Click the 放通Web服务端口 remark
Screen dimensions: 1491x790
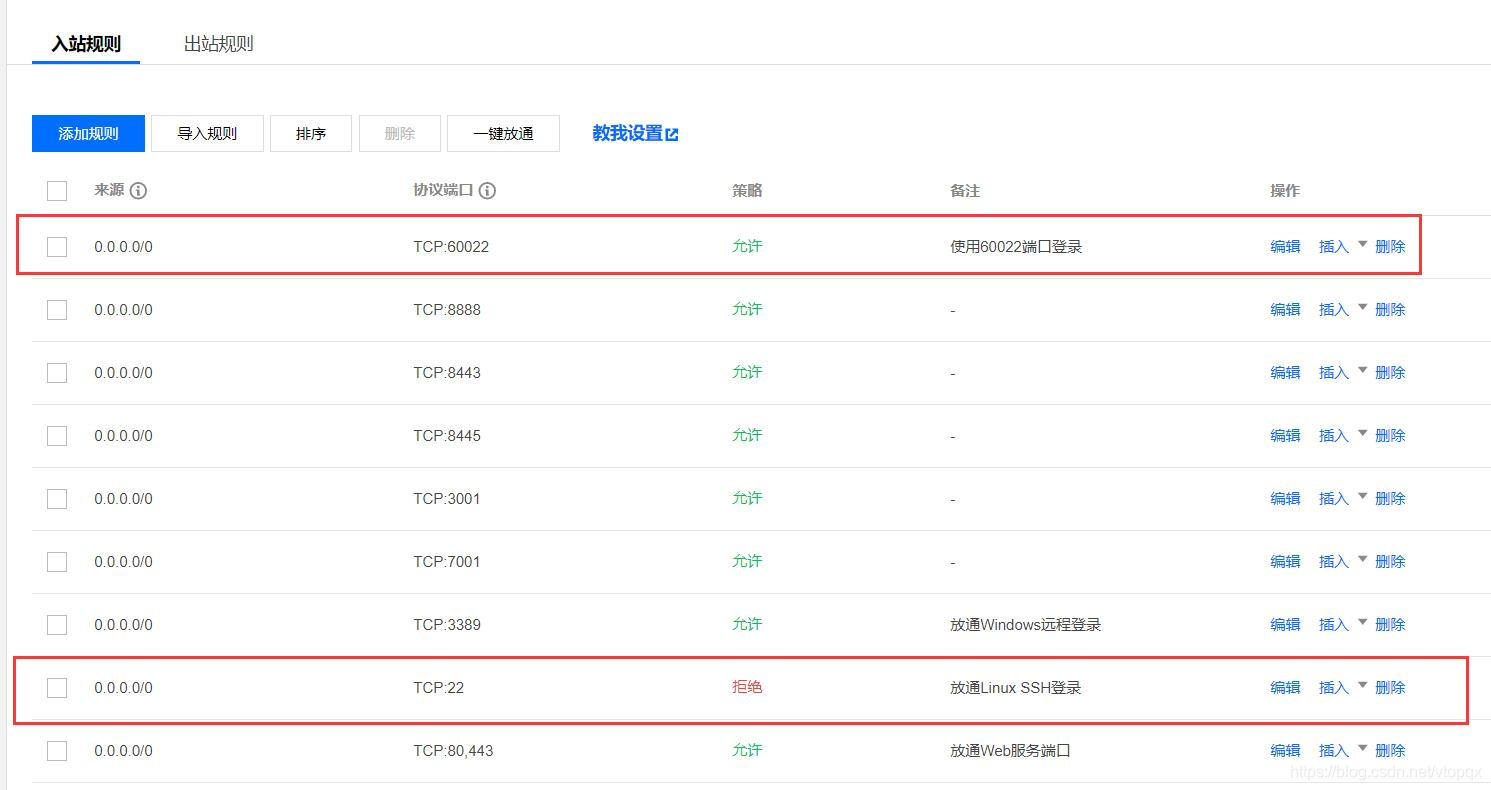pyautogui.click(x=1010, y=751)
